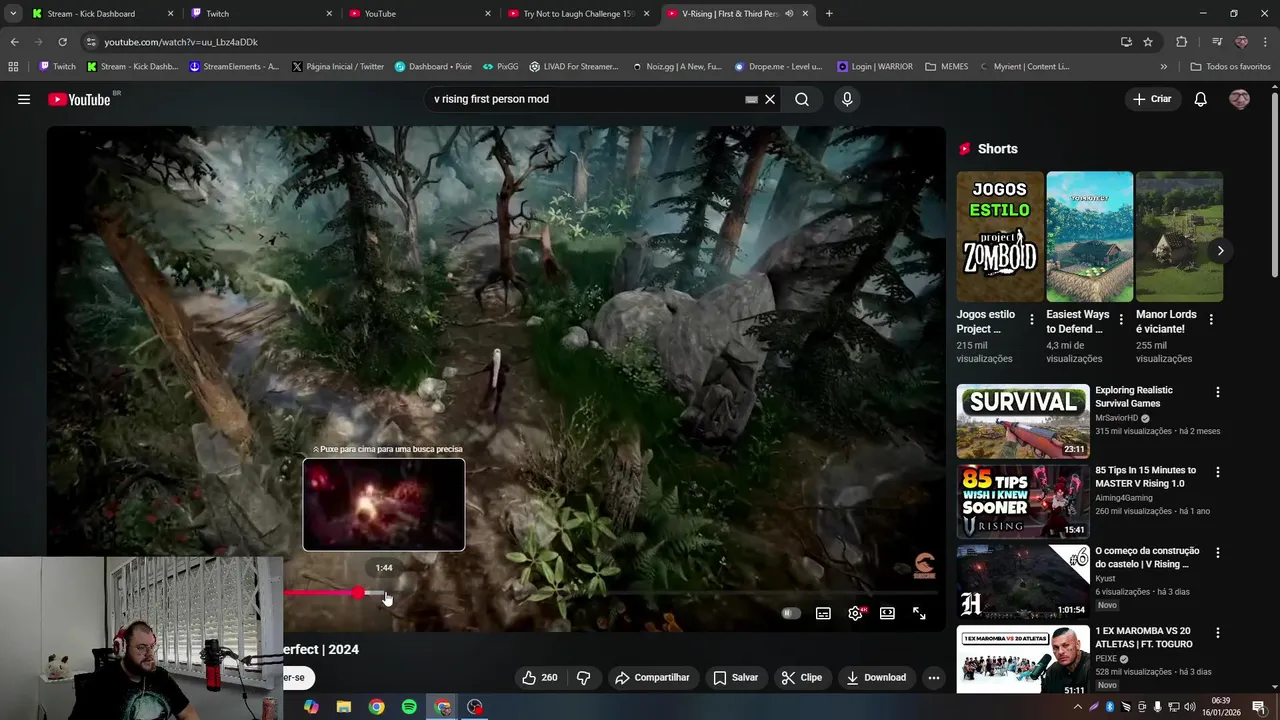Bookmark this page with the star
Image resolution: width=1280 pixels, height=720 pixels.
coord(1148,42)
